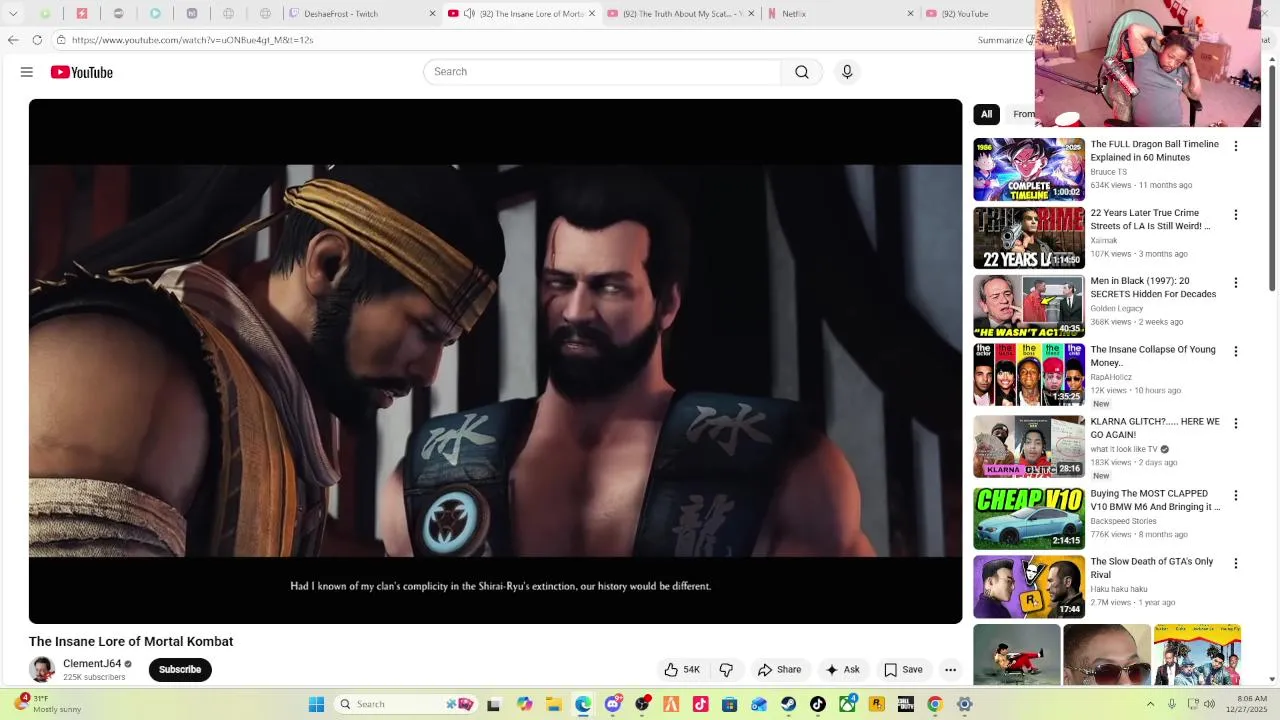Open the TikTok icon on the taskbar
The image size is (1280, 720).
click(818, 704)
